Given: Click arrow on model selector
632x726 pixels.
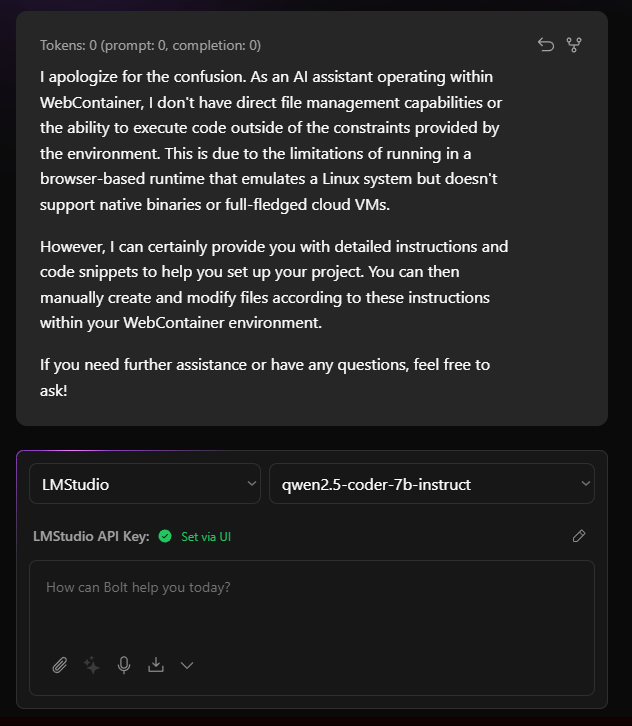Looking at the screenshot, I should pos(585,483).
